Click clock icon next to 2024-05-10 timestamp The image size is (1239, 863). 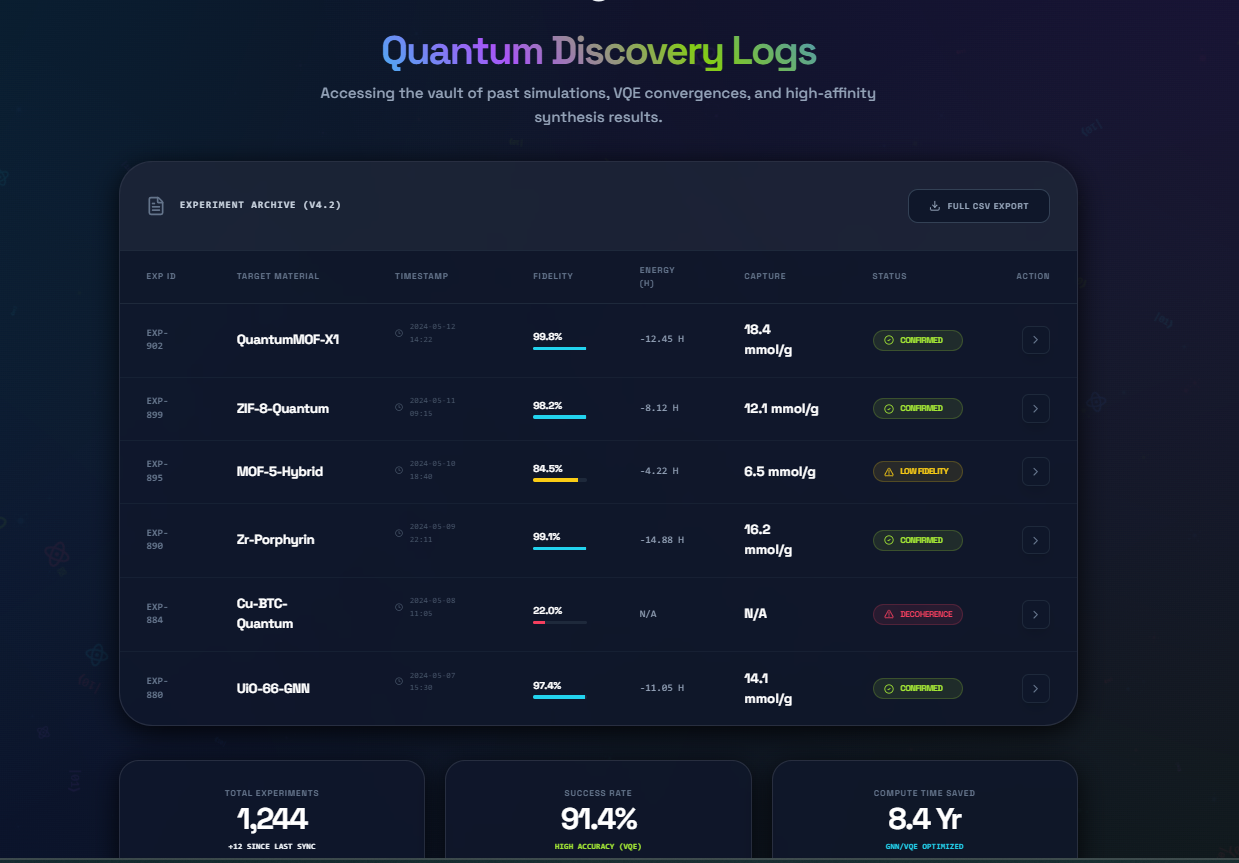click(x=399, y=470)
